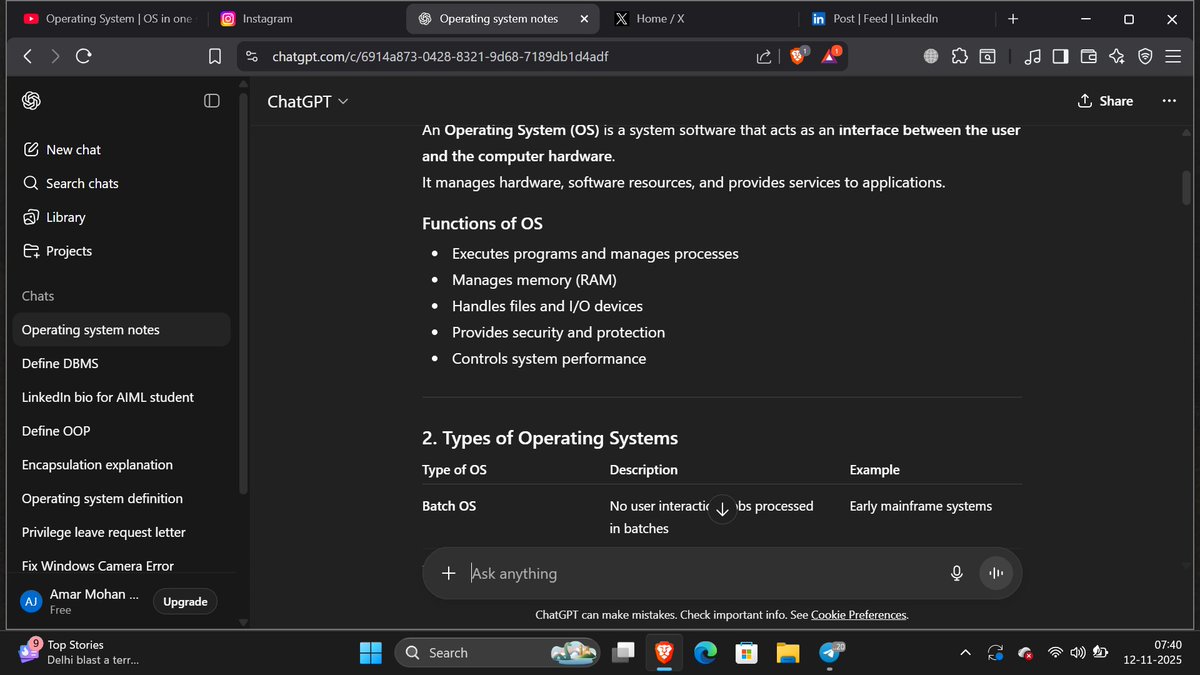Viewport: 1200px width, 675px height.
Task: Open the Projects section
Action: pos(69,251)
